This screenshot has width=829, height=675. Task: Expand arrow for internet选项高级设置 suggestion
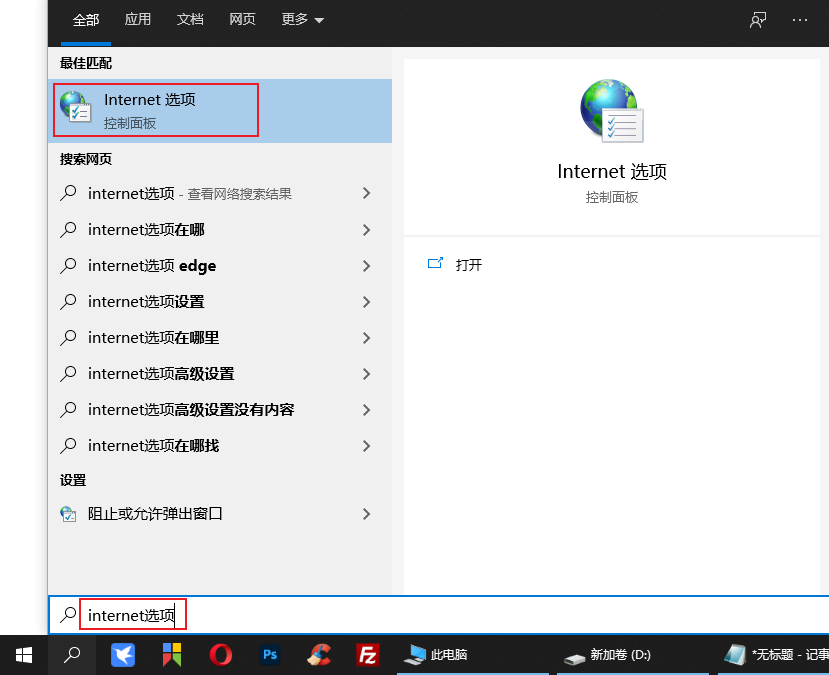(x=366, y=374)
